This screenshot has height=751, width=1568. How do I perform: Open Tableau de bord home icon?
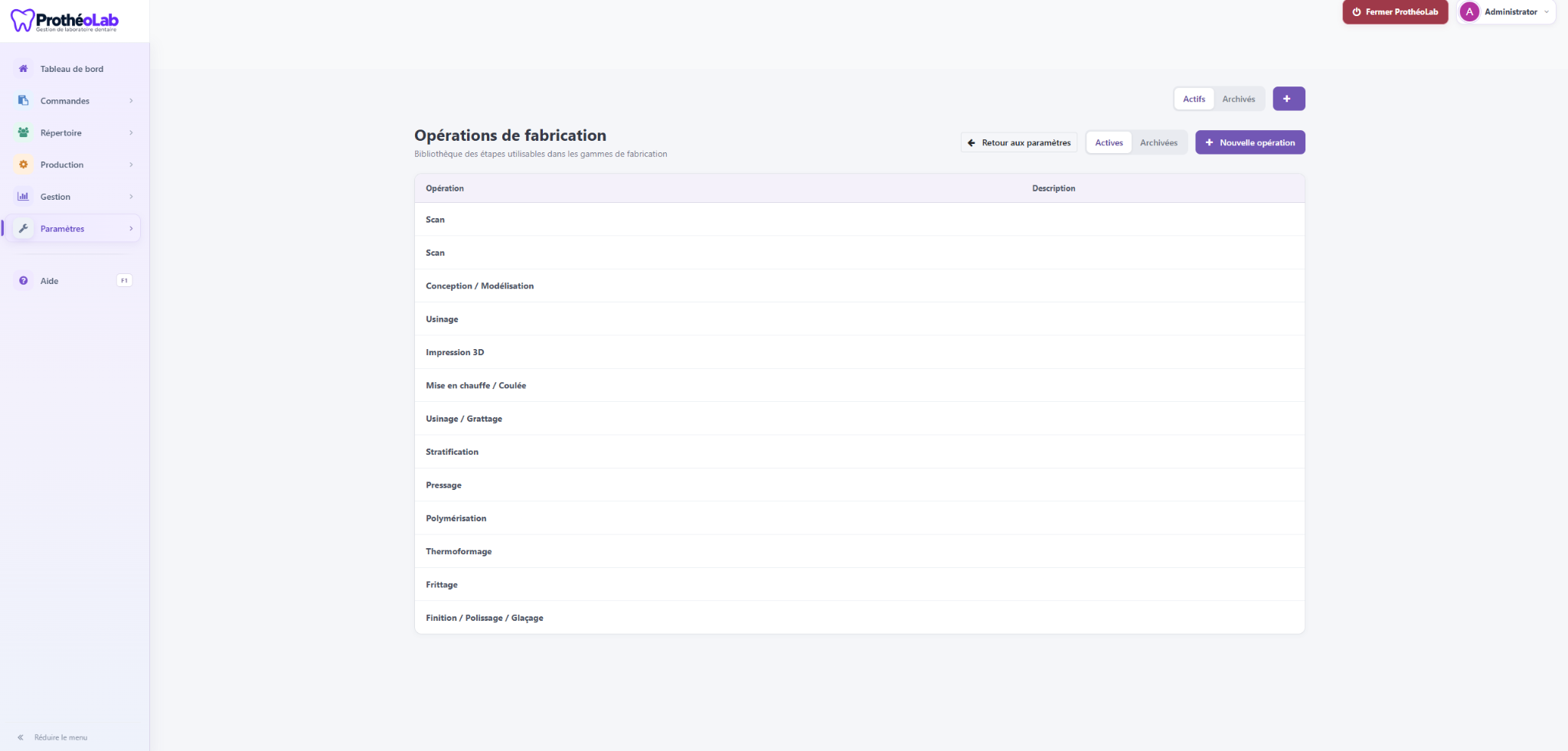point(24,69)
